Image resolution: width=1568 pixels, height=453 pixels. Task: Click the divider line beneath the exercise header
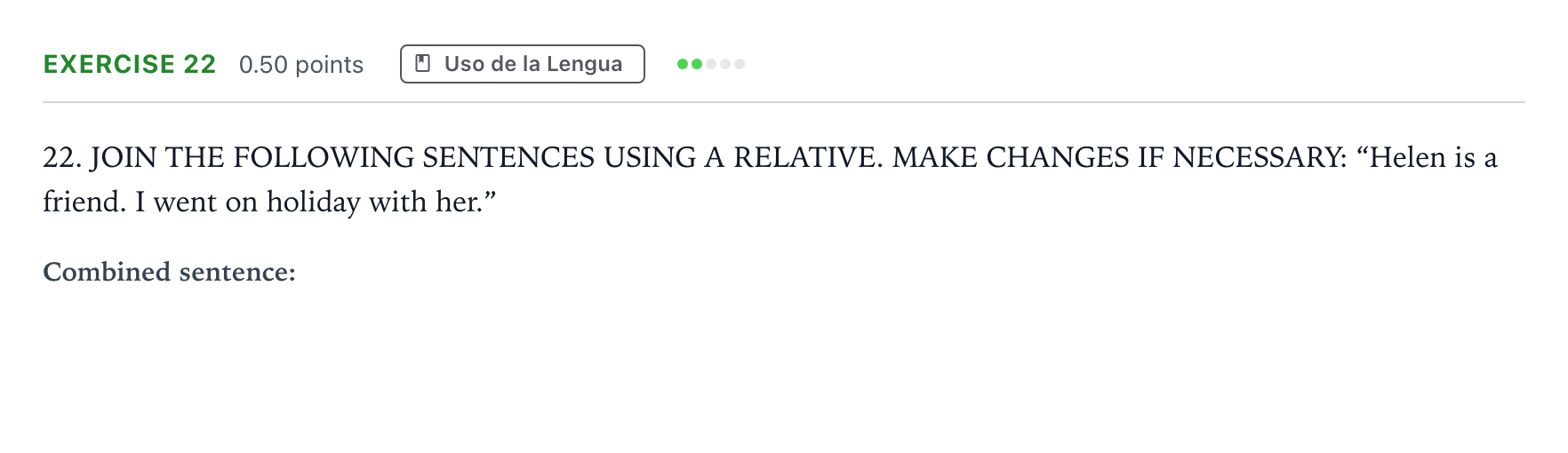coord(784,102)
